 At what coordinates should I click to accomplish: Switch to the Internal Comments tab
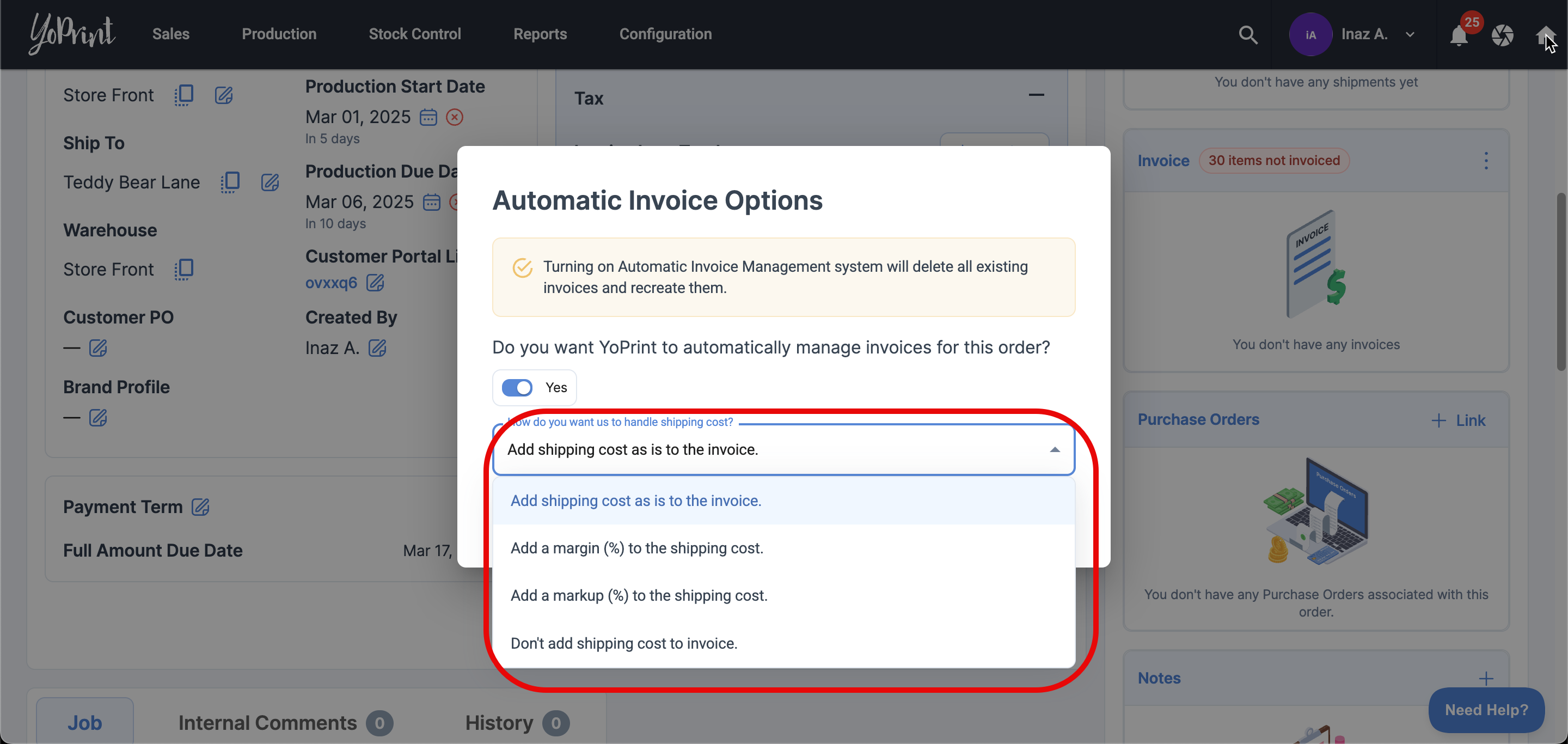(x=285, y=723)
